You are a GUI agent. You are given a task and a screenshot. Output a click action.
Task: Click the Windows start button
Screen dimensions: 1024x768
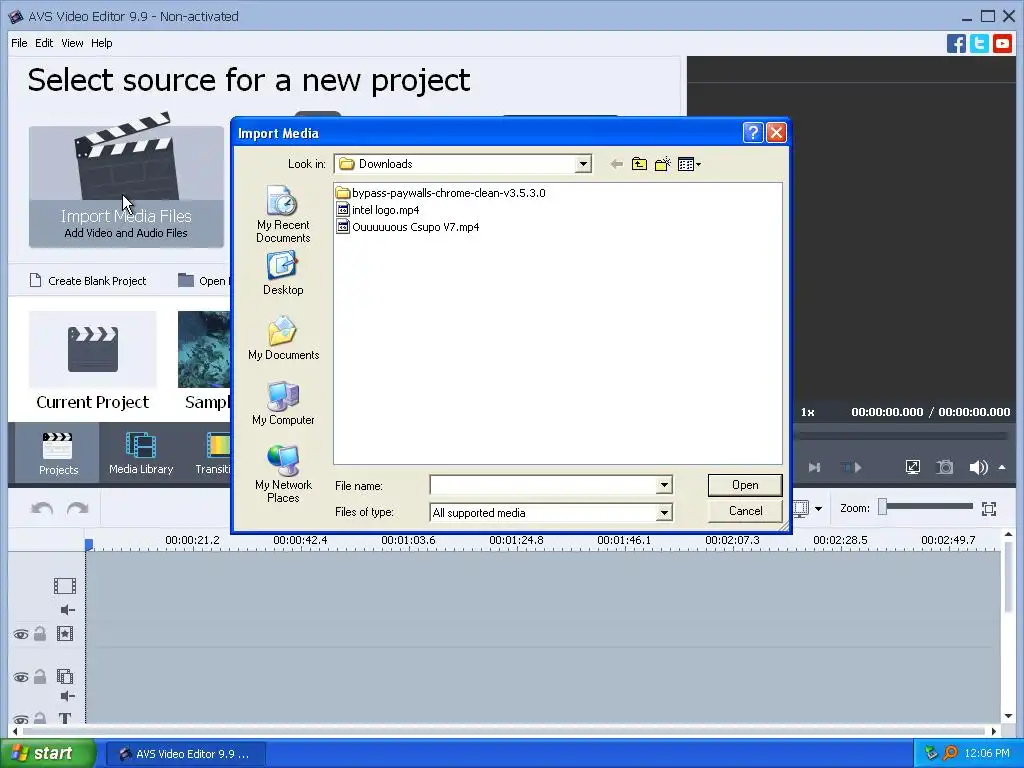[x=47, y=753]
